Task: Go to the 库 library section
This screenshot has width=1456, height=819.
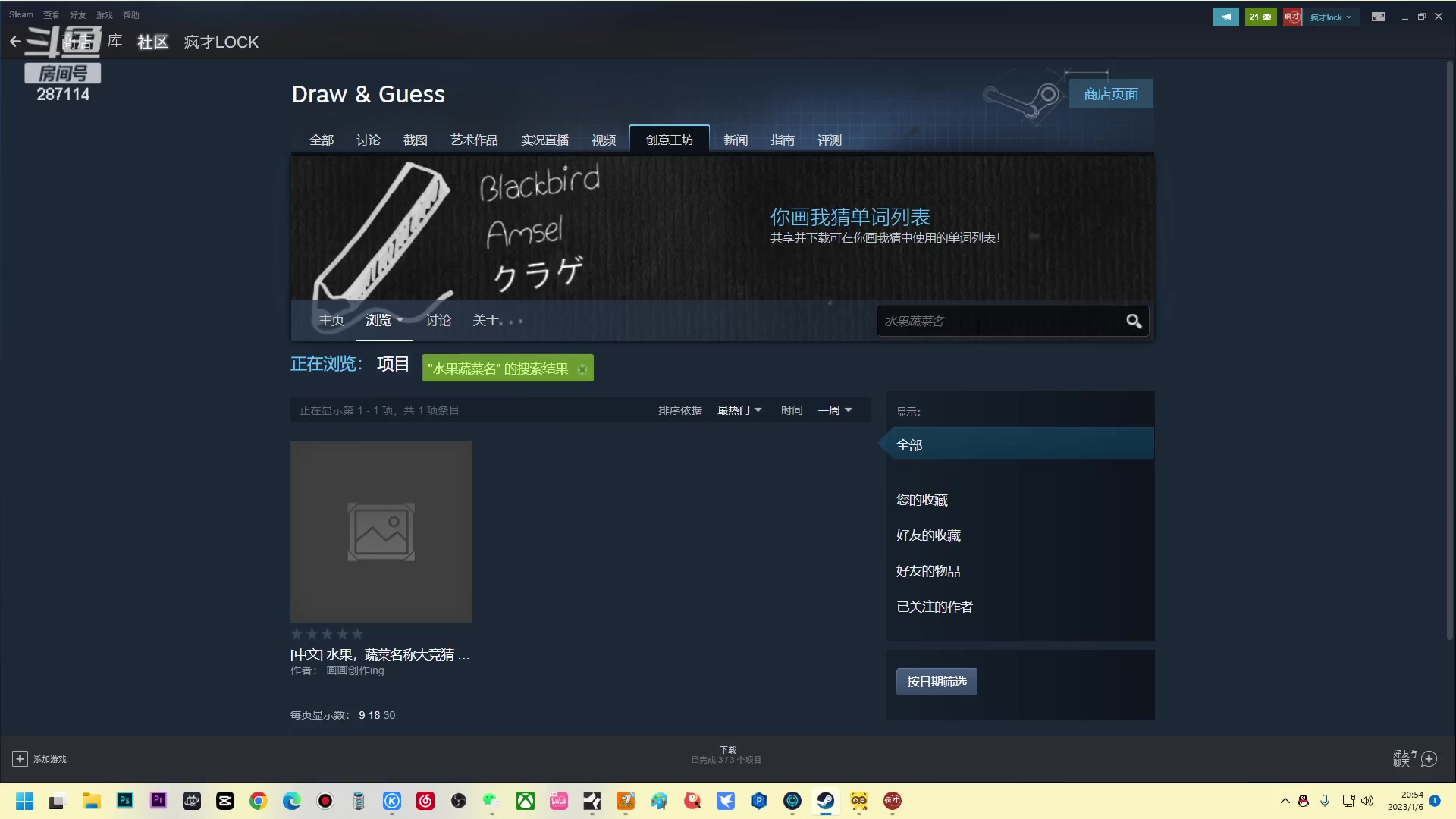Action: point(115,42)
